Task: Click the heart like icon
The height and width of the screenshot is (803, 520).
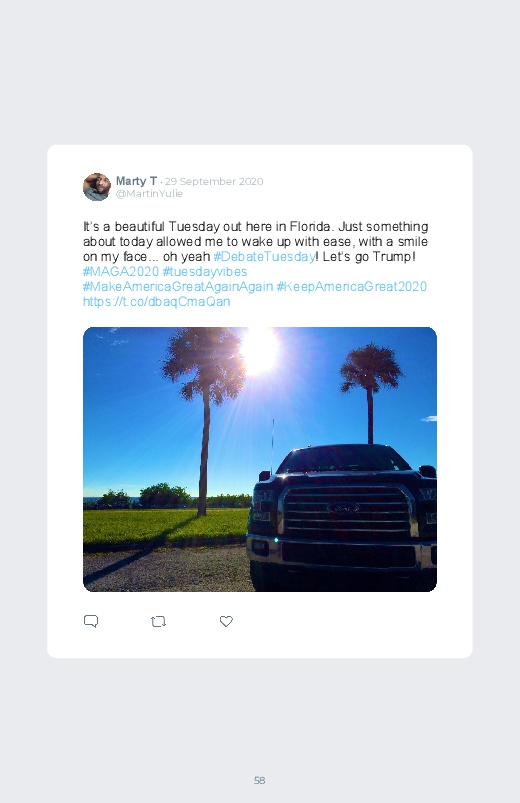Action: (x=226, y=621)
